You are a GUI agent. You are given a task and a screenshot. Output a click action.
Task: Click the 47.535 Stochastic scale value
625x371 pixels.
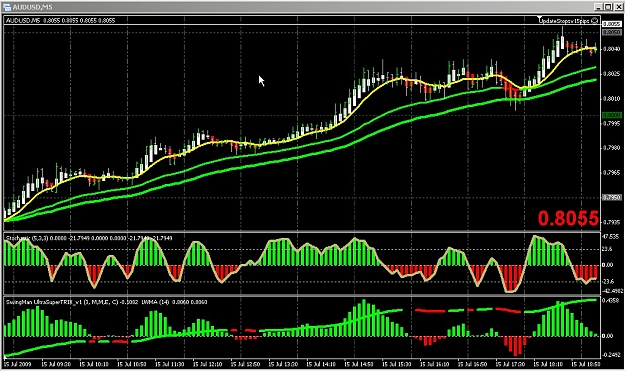click(x=611, y=237)
